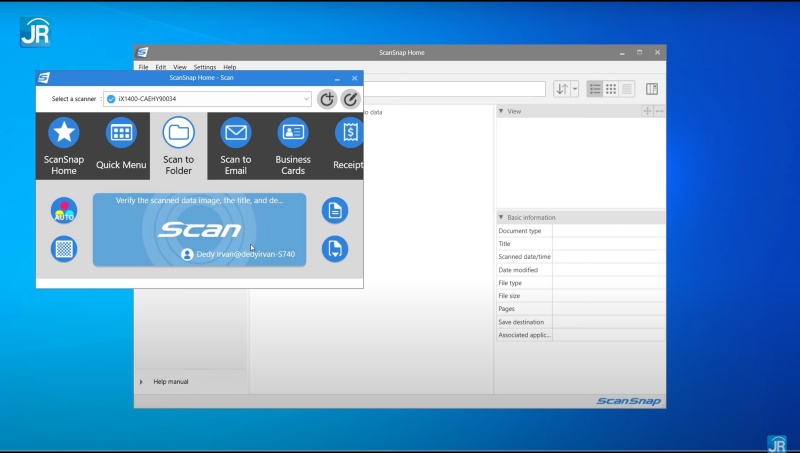Switch to list view mode
The height and width of the screenshot is (453, 800).
[594, 89]
